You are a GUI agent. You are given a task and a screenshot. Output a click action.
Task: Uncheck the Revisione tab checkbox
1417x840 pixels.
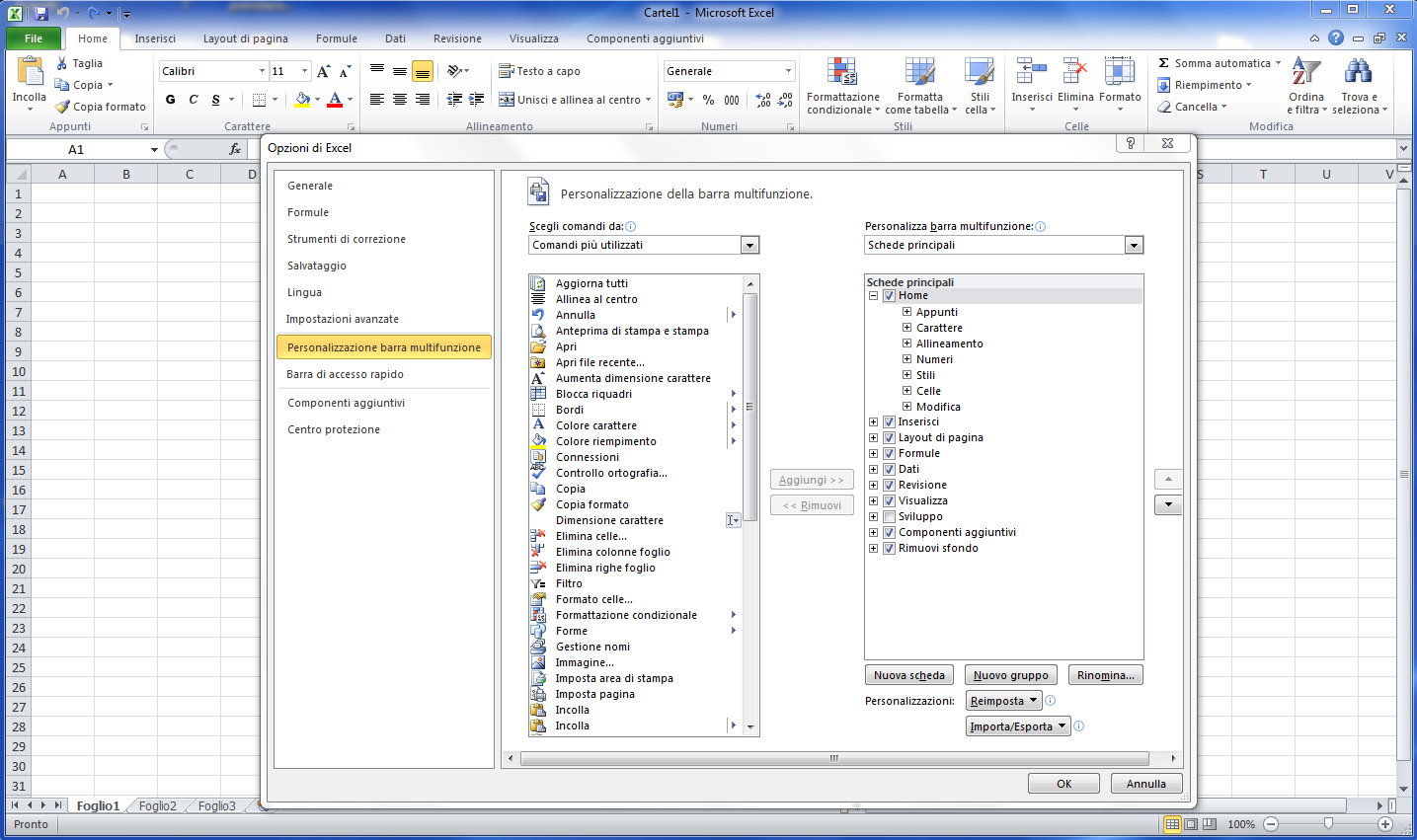coord(889,485)
